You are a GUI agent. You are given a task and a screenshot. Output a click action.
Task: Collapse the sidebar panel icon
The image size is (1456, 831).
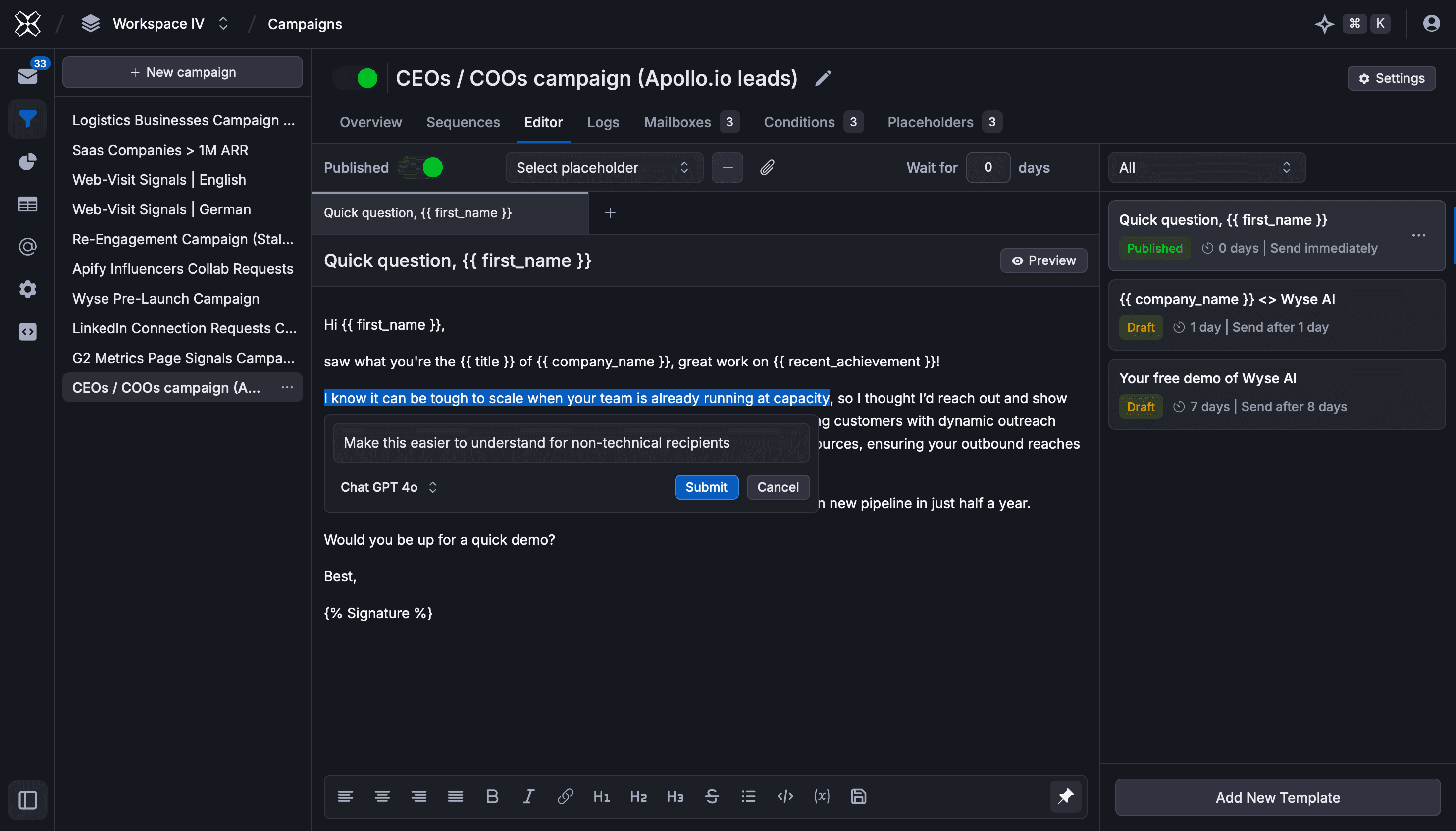click(27, 800)
